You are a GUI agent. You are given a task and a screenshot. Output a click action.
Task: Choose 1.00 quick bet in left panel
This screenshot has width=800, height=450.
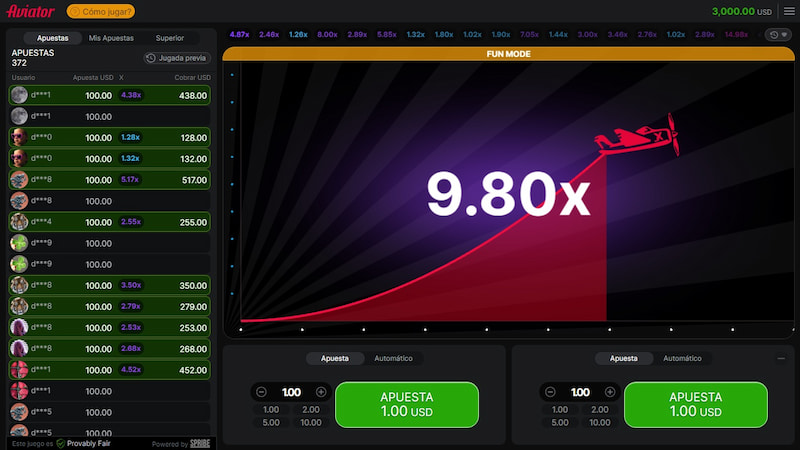point(271,409)
